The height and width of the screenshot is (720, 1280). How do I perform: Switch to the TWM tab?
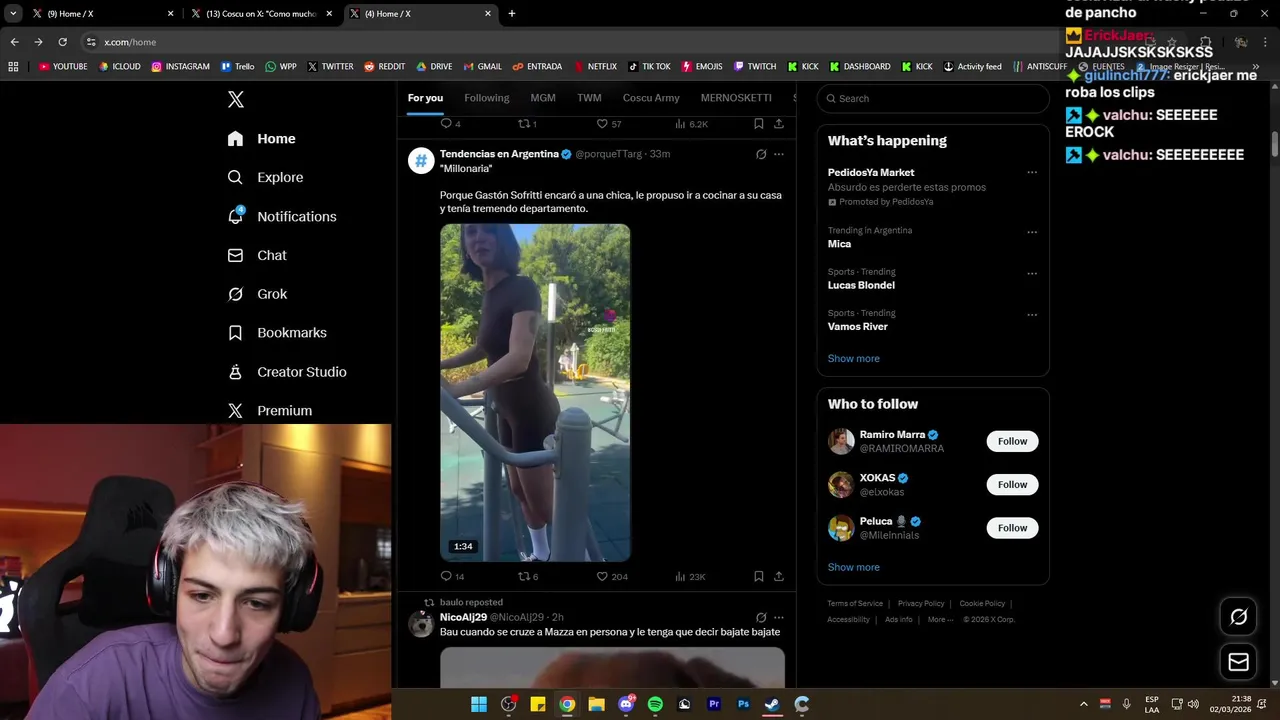589,98
